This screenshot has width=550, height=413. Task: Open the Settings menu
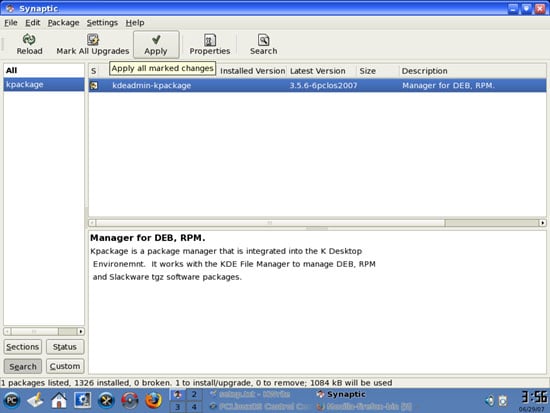coord(102,23)
